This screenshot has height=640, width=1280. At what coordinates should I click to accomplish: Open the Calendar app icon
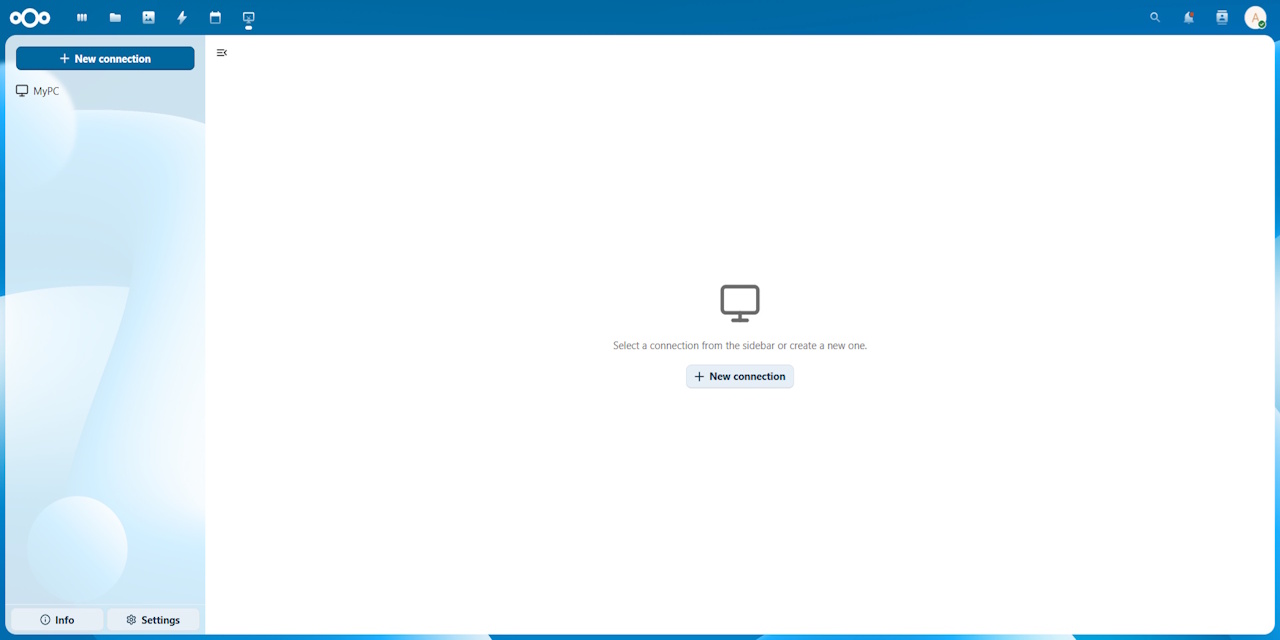coord(215,18)
